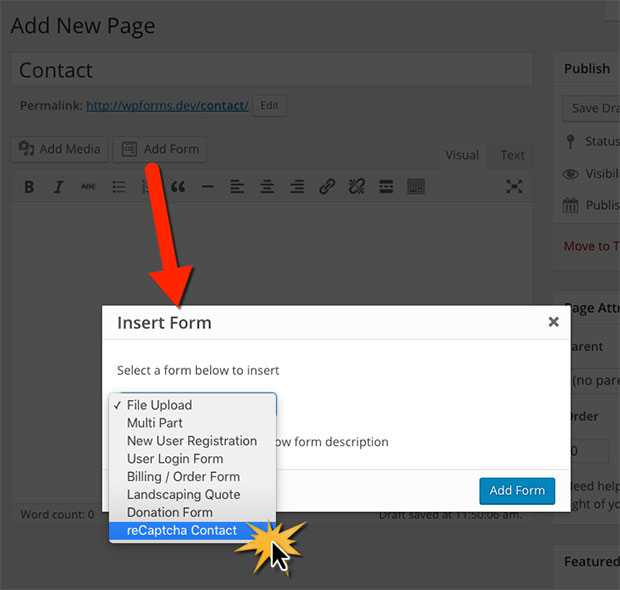Align text center
620x590 pixels.
[267, 187]
